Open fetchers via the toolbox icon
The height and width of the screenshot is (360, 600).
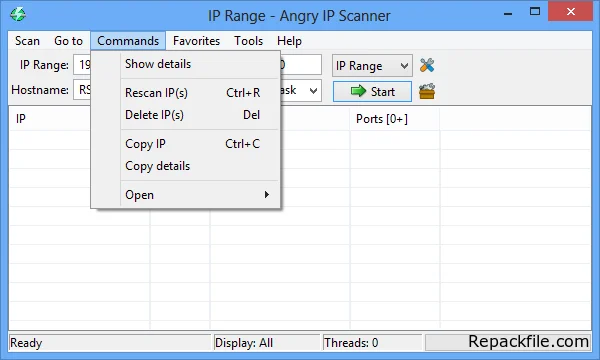(x=427, y=91)
